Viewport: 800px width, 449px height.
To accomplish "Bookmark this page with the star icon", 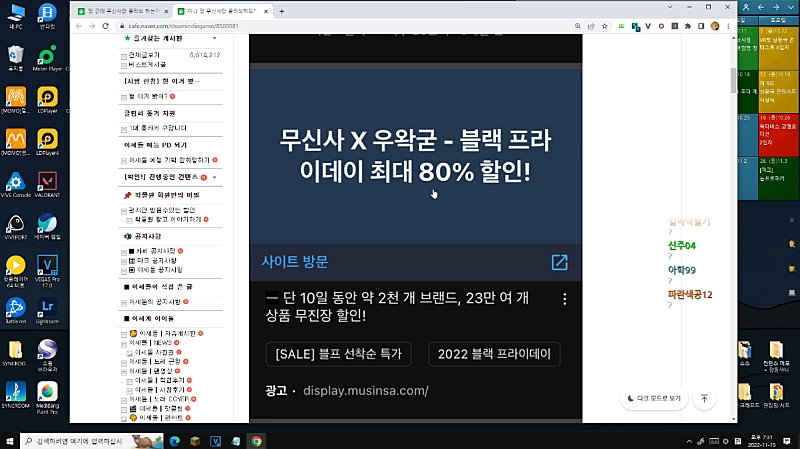I will click(605, 26).
